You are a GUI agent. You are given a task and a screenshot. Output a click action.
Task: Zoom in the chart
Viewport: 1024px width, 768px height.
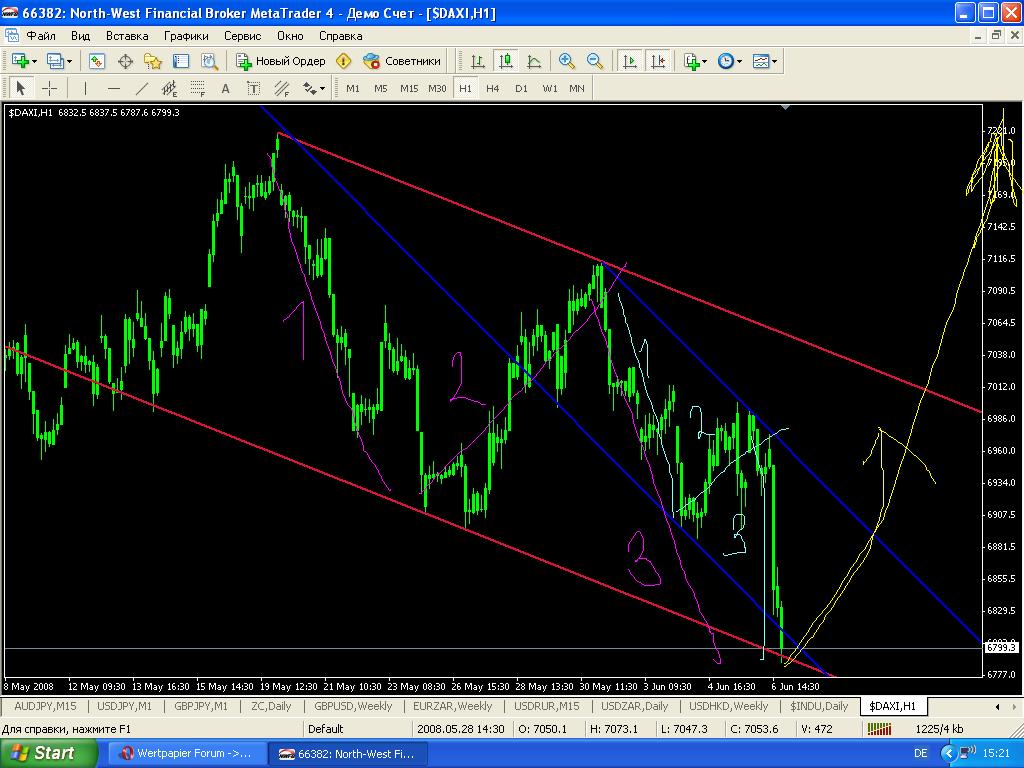(x=566, y=61)
